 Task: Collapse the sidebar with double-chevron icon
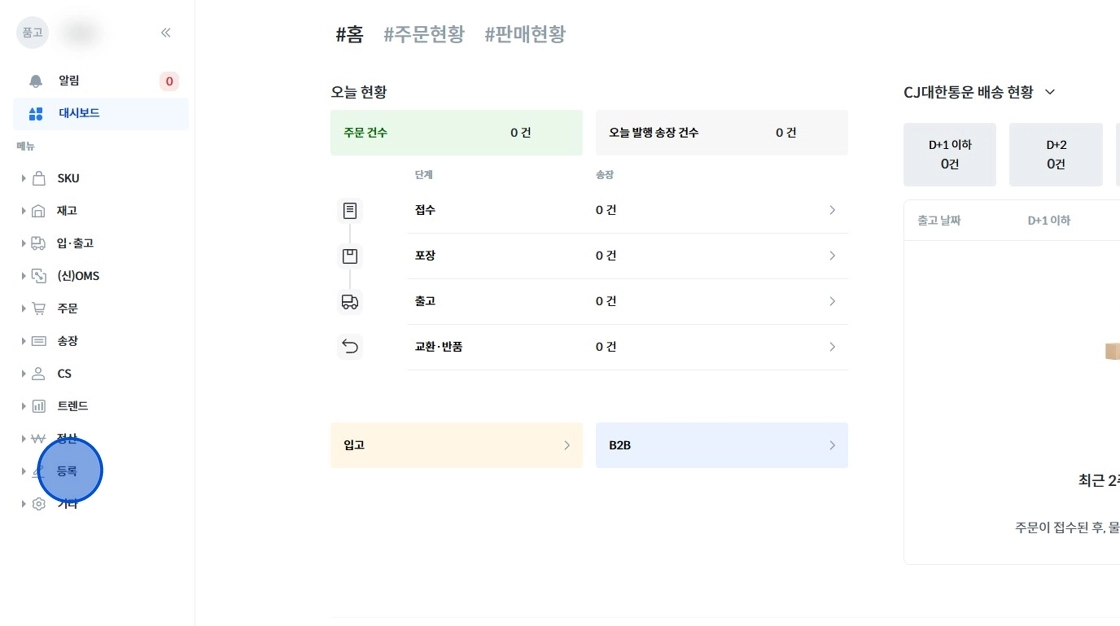click(x=166, y=33)
